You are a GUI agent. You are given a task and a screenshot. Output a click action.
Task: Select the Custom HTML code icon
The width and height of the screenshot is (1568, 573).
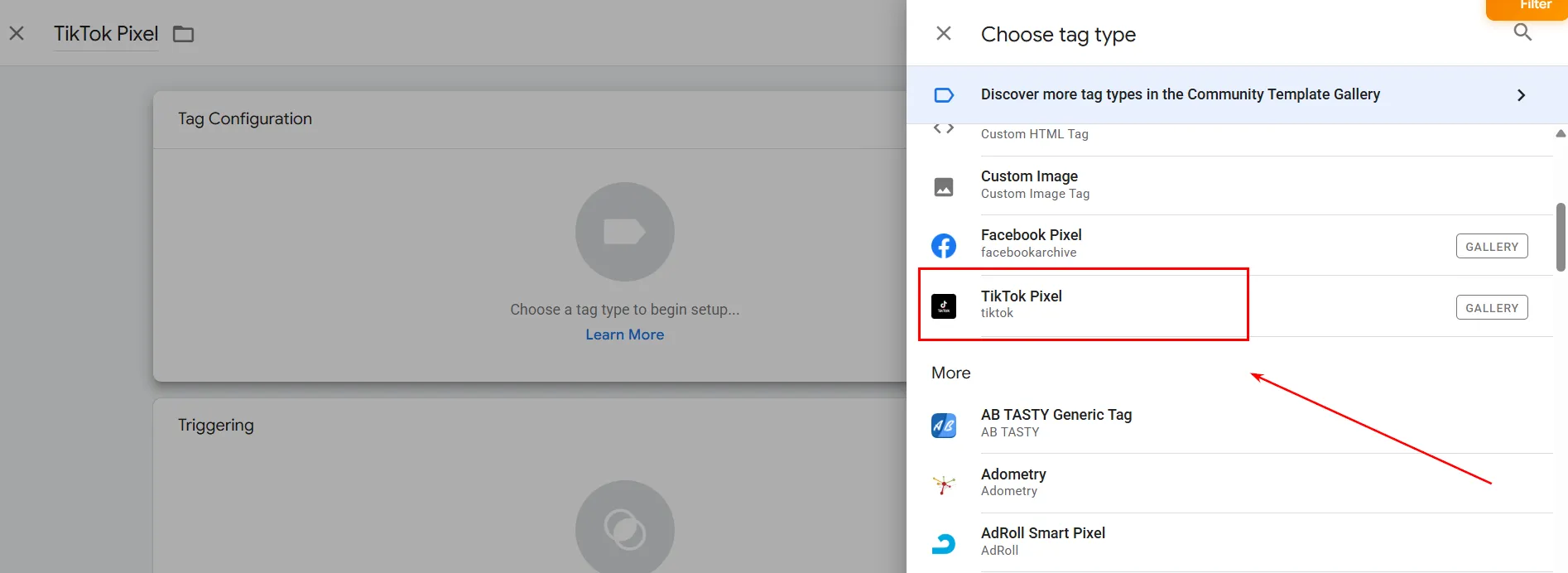944,128
